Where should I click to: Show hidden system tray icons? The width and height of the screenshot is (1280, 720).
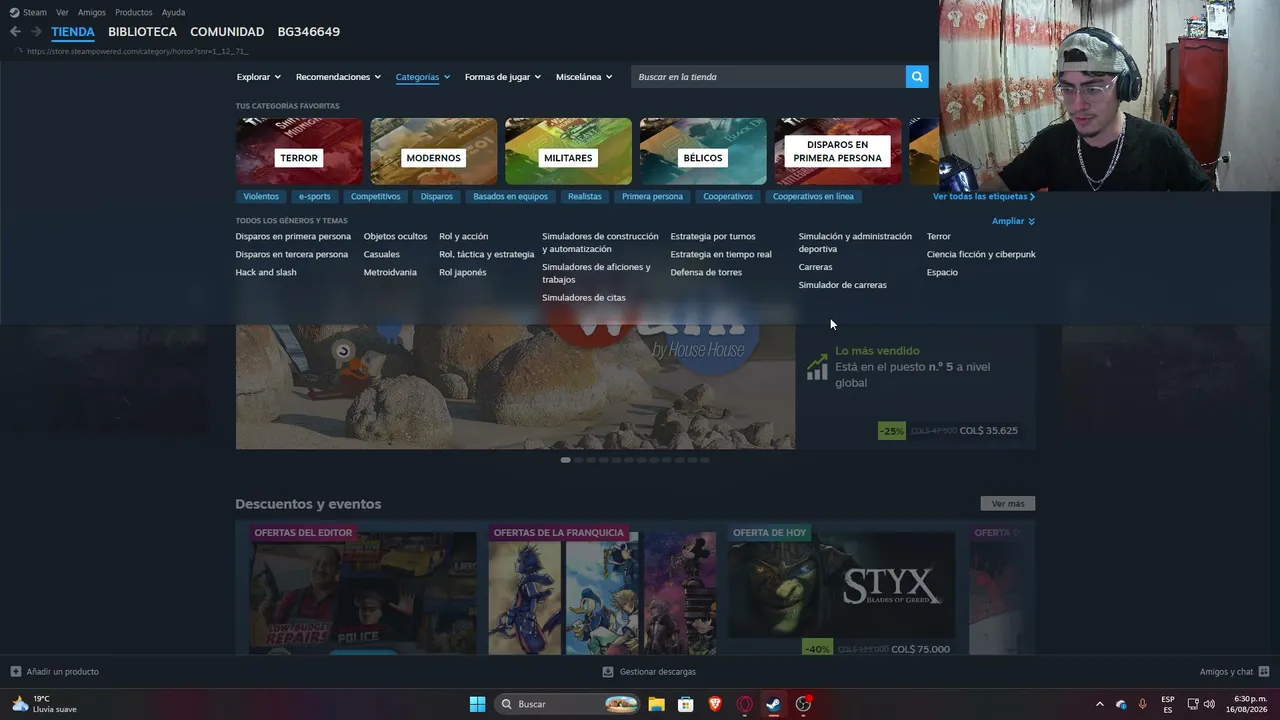[1100, 704]
